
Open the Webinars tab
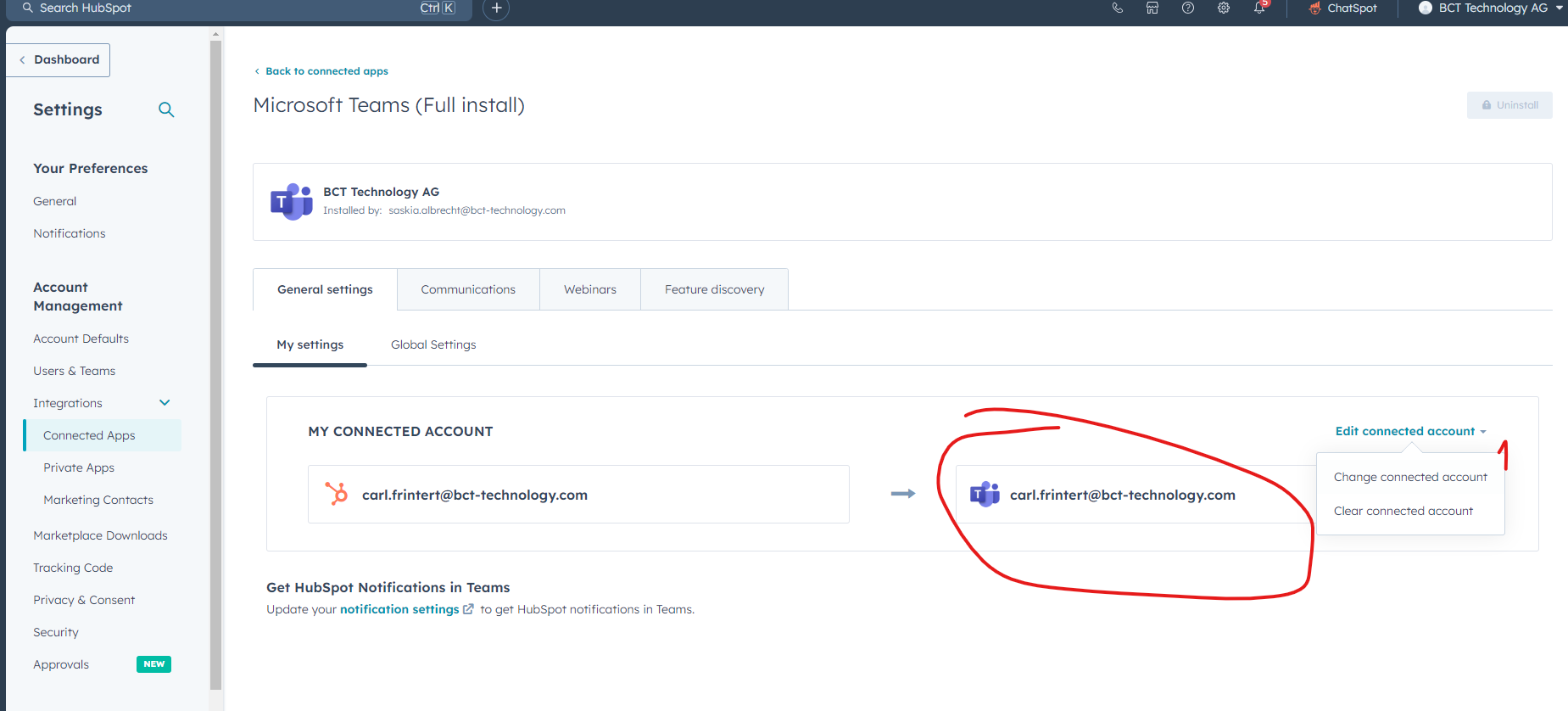point(589,289)
